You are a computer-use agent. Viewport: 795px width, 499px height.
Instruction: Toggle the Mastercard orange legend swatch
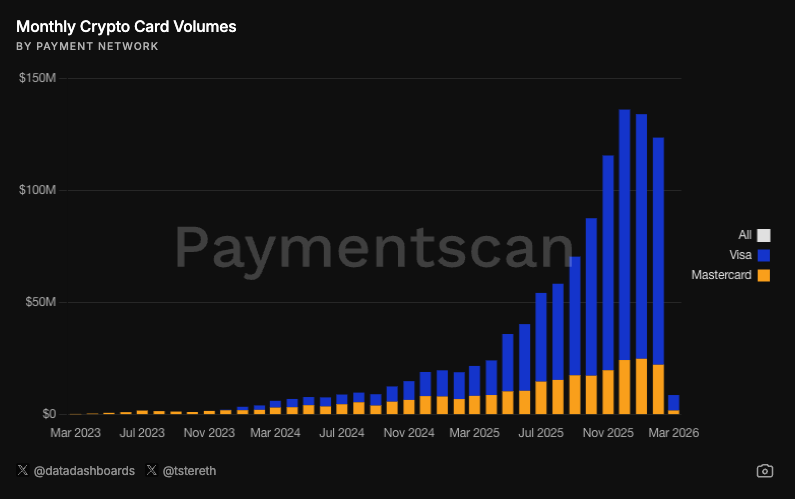click(764, 275)
